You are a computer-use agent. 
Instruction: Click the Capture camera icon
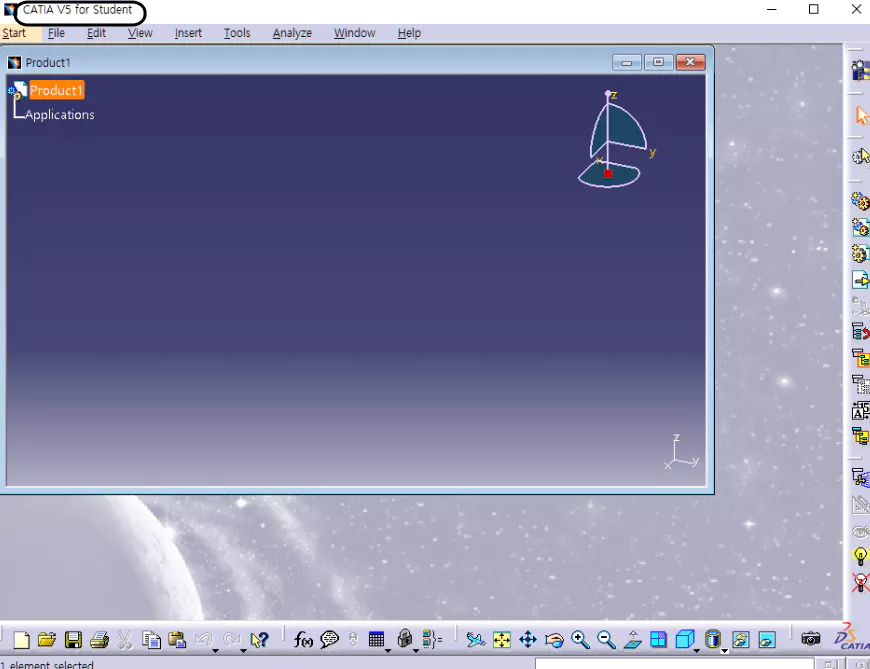click(811, 639)
